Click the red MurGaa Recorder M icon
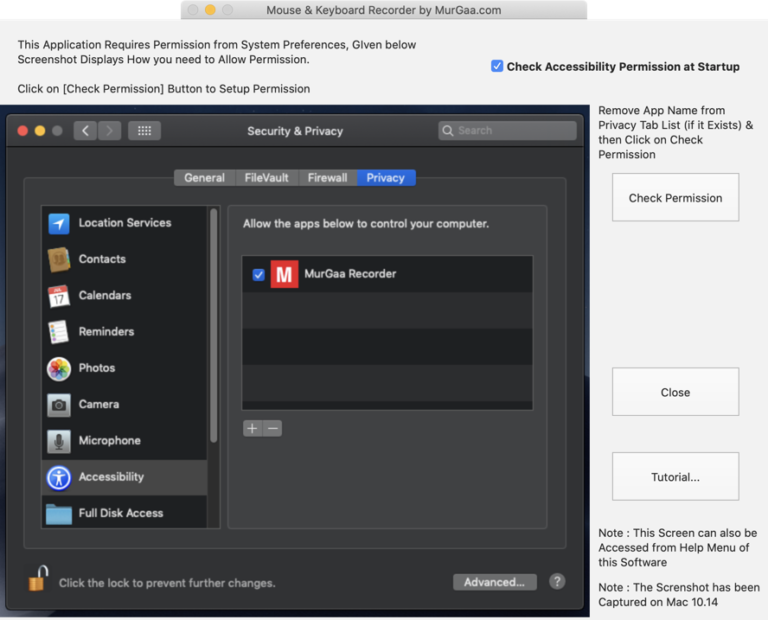The width and height of the screenshot is (768, 620). [x=285, y=274]
